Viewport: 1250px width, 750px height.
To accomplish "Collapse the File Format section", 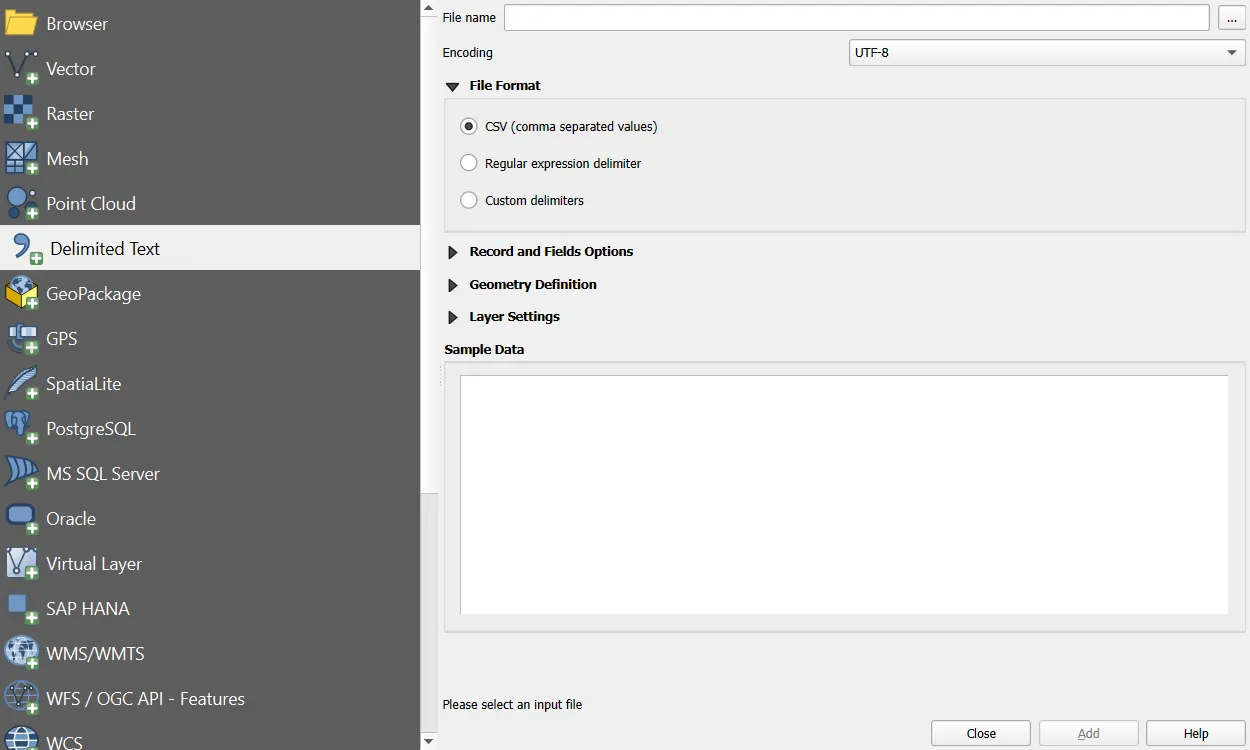I will pyautogui.click(x=453, y=86).
